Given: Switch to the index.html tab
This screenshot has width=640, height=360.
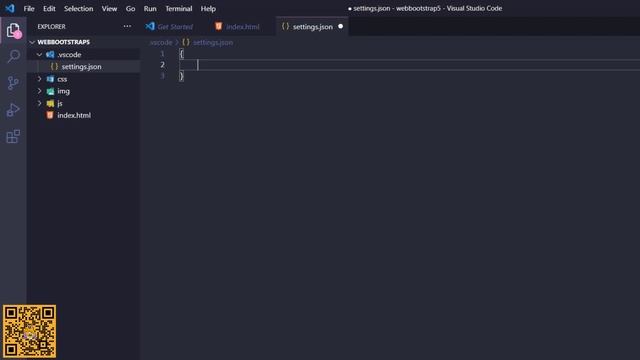Looking at the screenshot, I should tap(242, 27).
